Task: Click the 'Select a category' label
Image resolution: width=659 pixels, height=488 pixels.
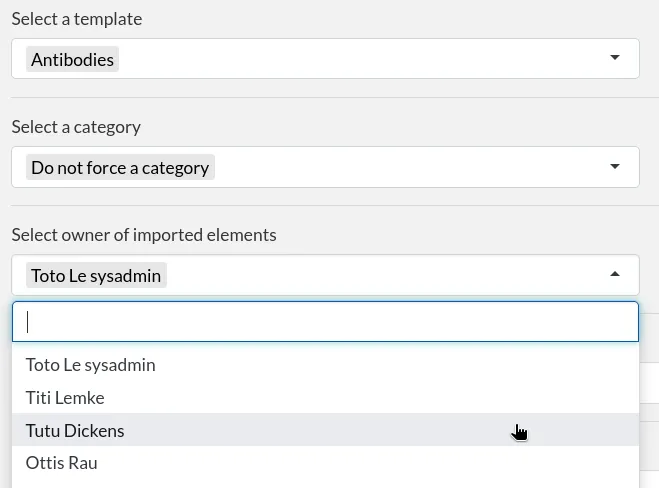Action: tap(76, 127)
